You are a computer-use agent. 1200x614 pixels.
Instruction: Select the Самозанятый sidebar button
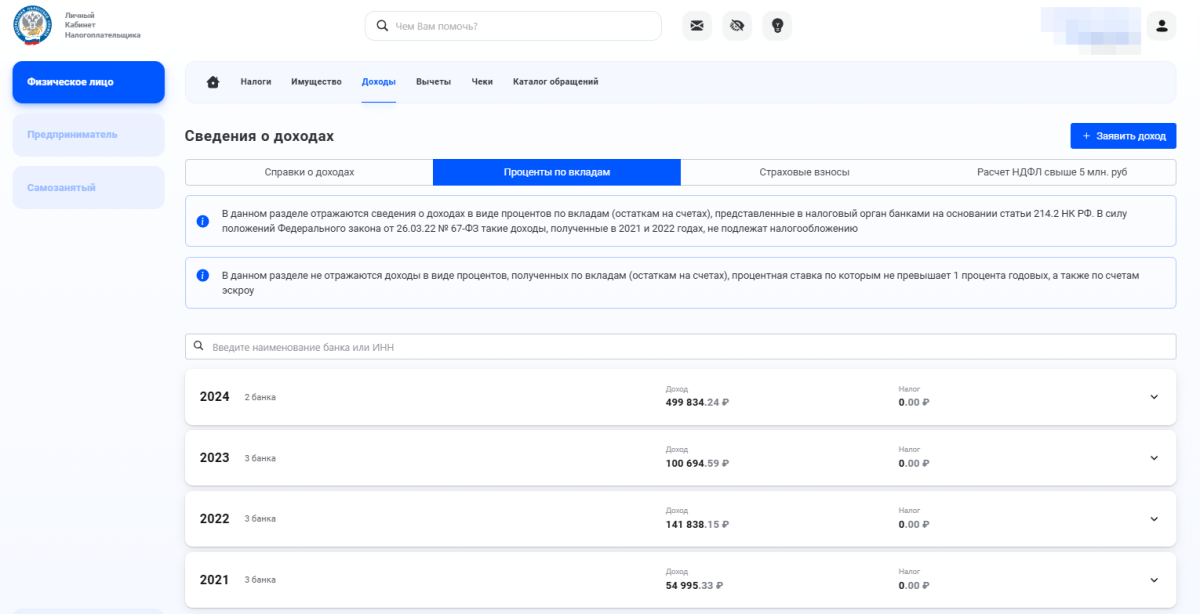click(x=88, y=188)
